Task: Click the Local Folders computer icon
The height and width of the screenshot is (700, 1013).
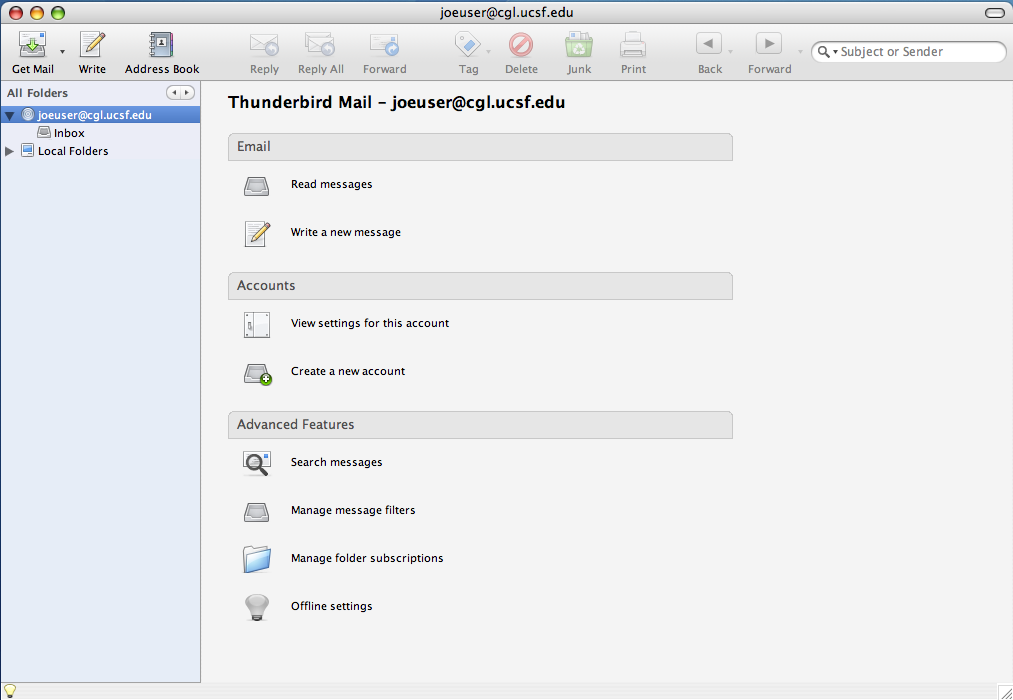Action: 27,150
